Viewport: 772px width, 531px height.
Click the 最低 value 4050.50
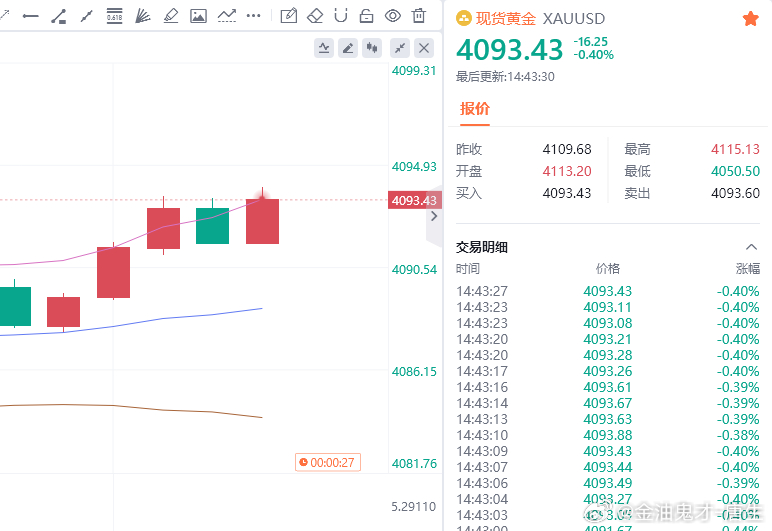735,171
